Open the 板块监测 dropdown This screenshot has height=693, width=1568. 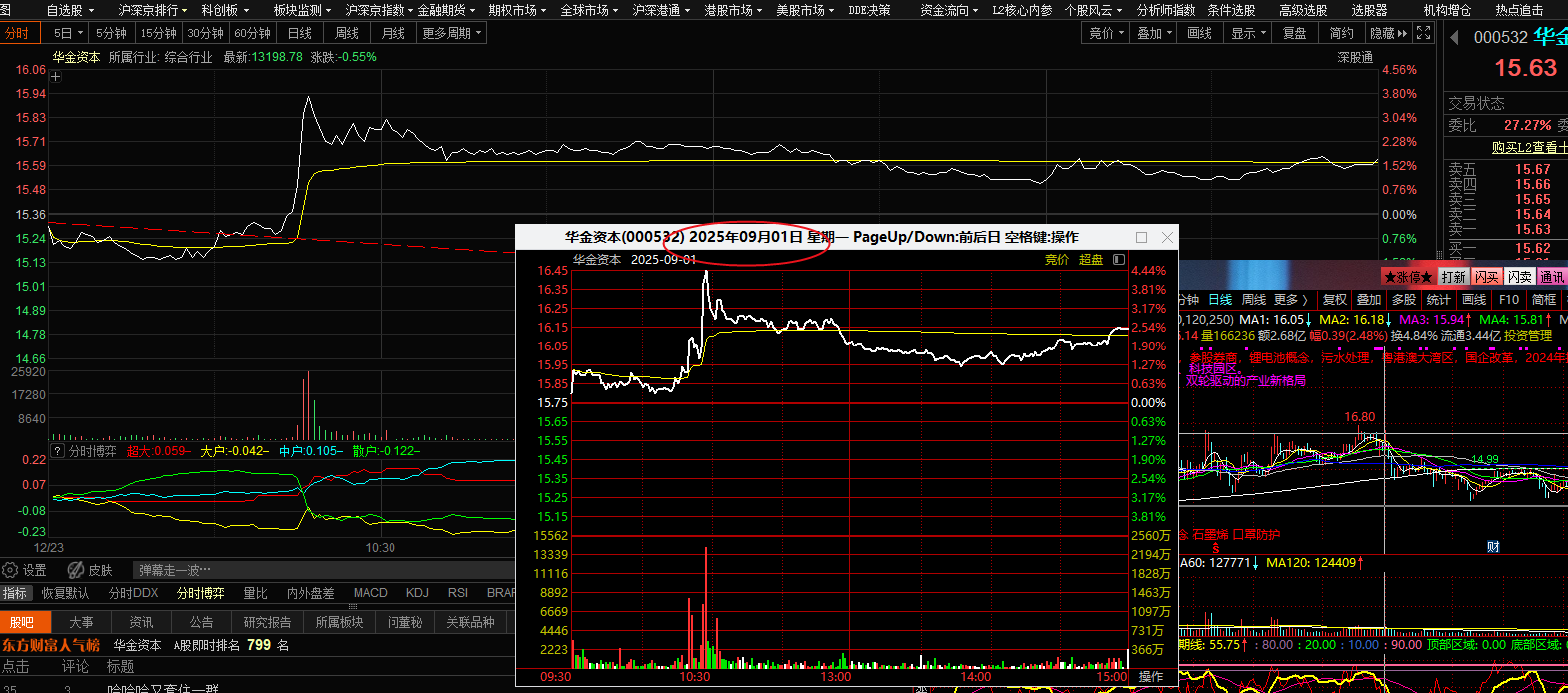pos(303,10)
